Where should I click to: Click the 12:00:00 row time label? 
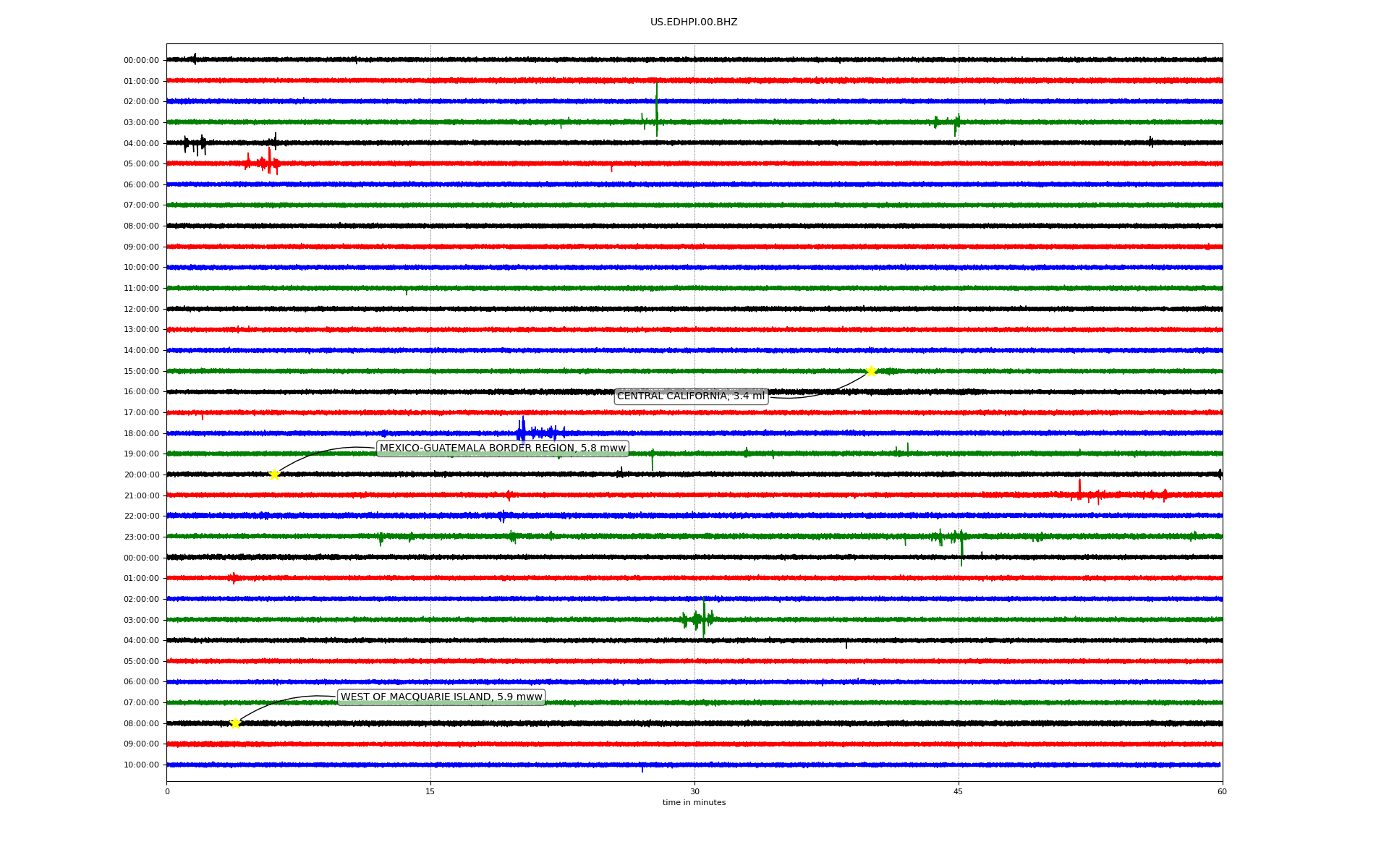[x=141, y=310]
